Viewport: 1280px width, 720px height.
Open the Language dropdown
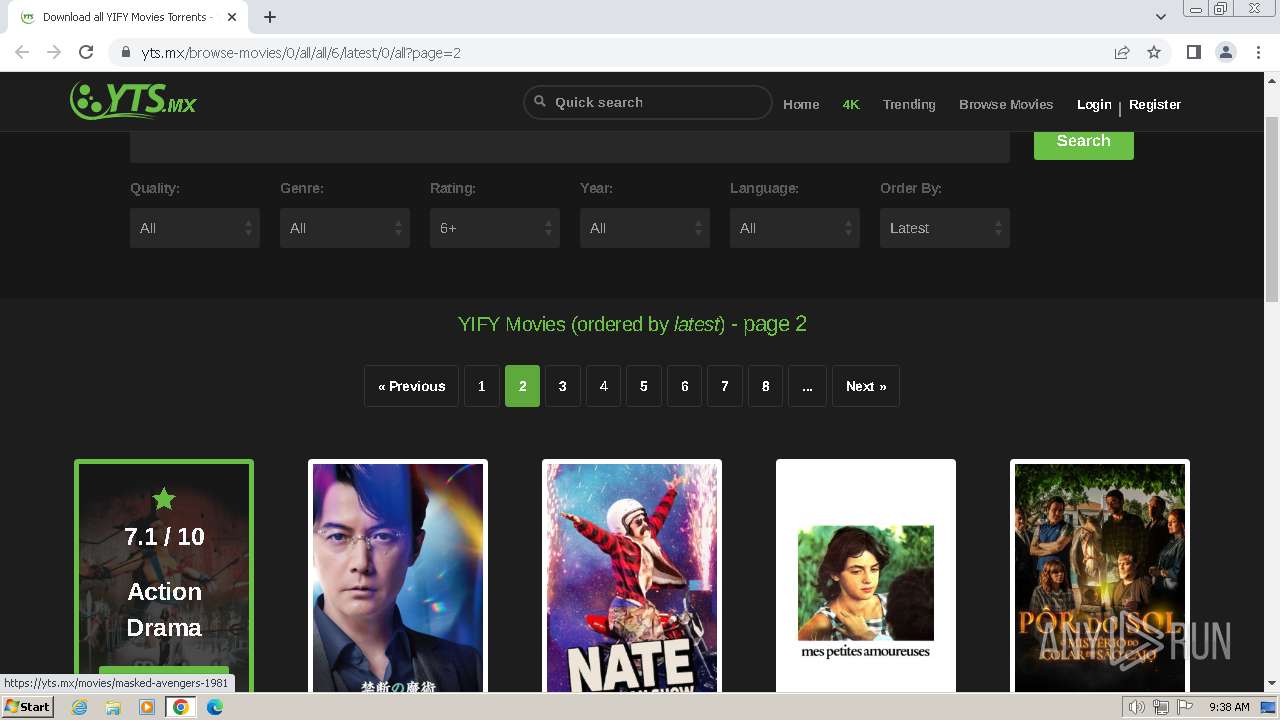(x=795, y=228)
